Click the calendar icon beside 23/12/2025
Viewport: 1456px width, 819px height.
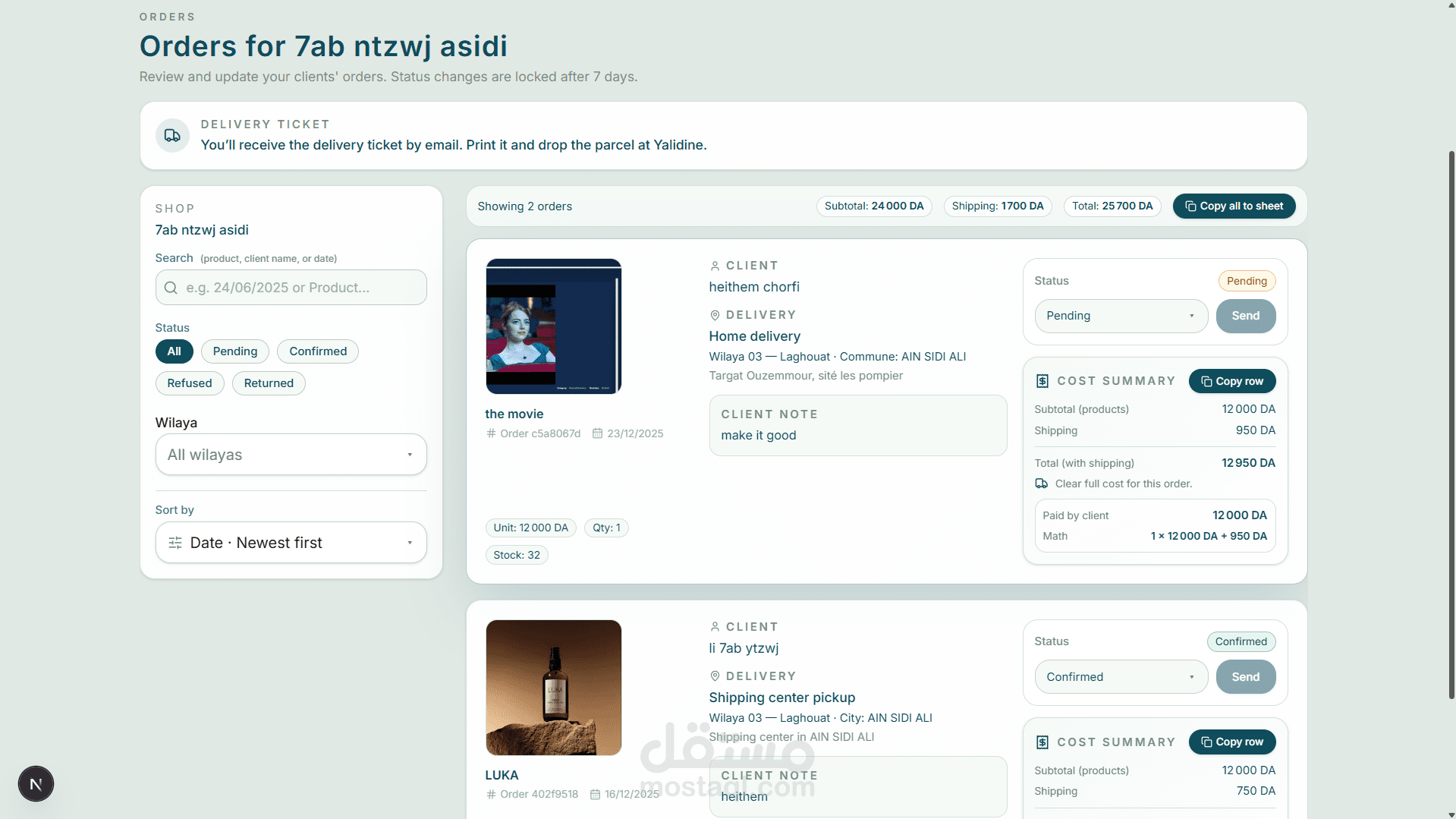(x=597, y=433)
